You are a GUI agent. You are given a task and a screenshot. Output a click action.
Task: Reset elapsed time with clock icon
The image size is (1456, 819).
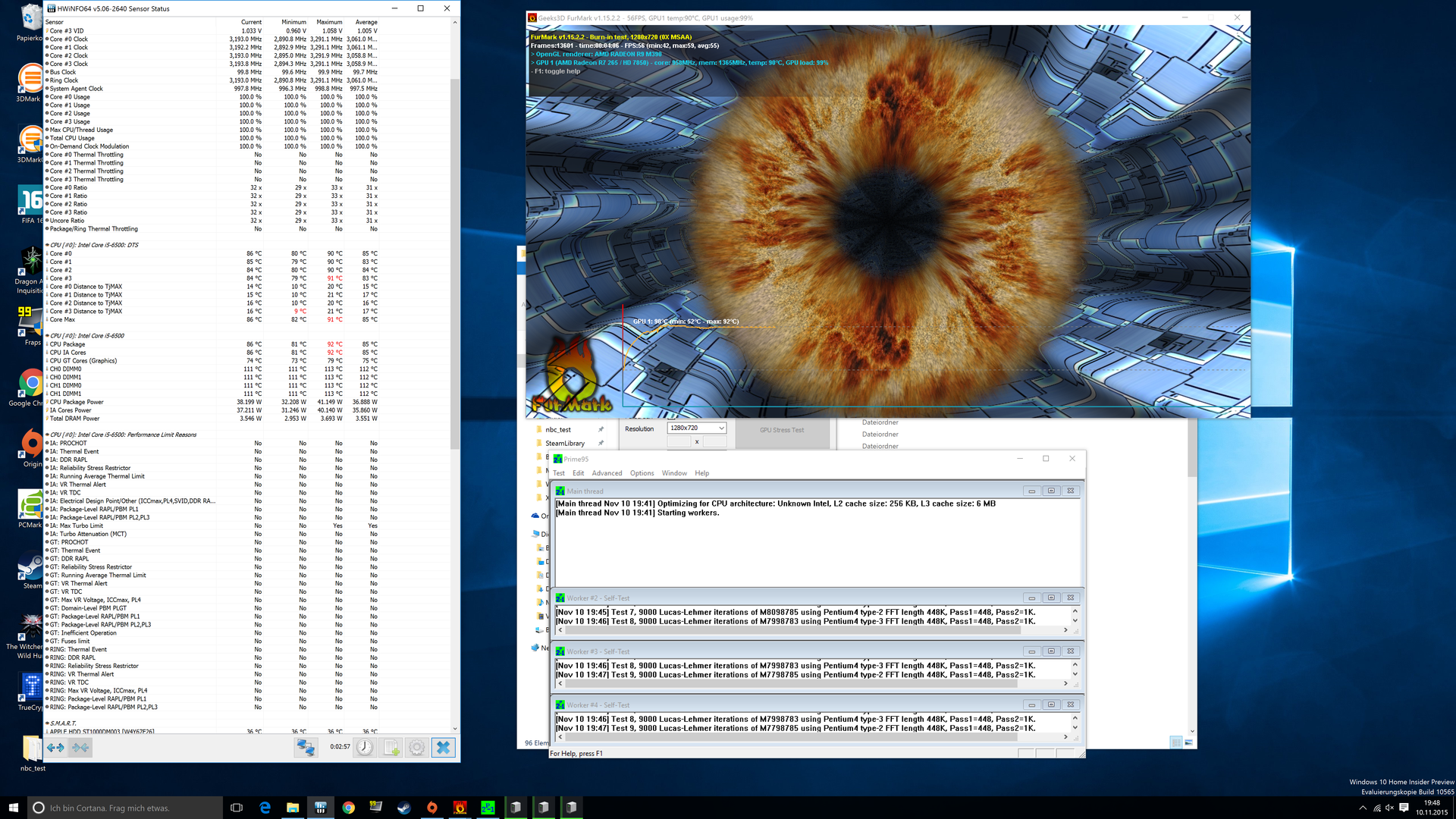[365, 748]
